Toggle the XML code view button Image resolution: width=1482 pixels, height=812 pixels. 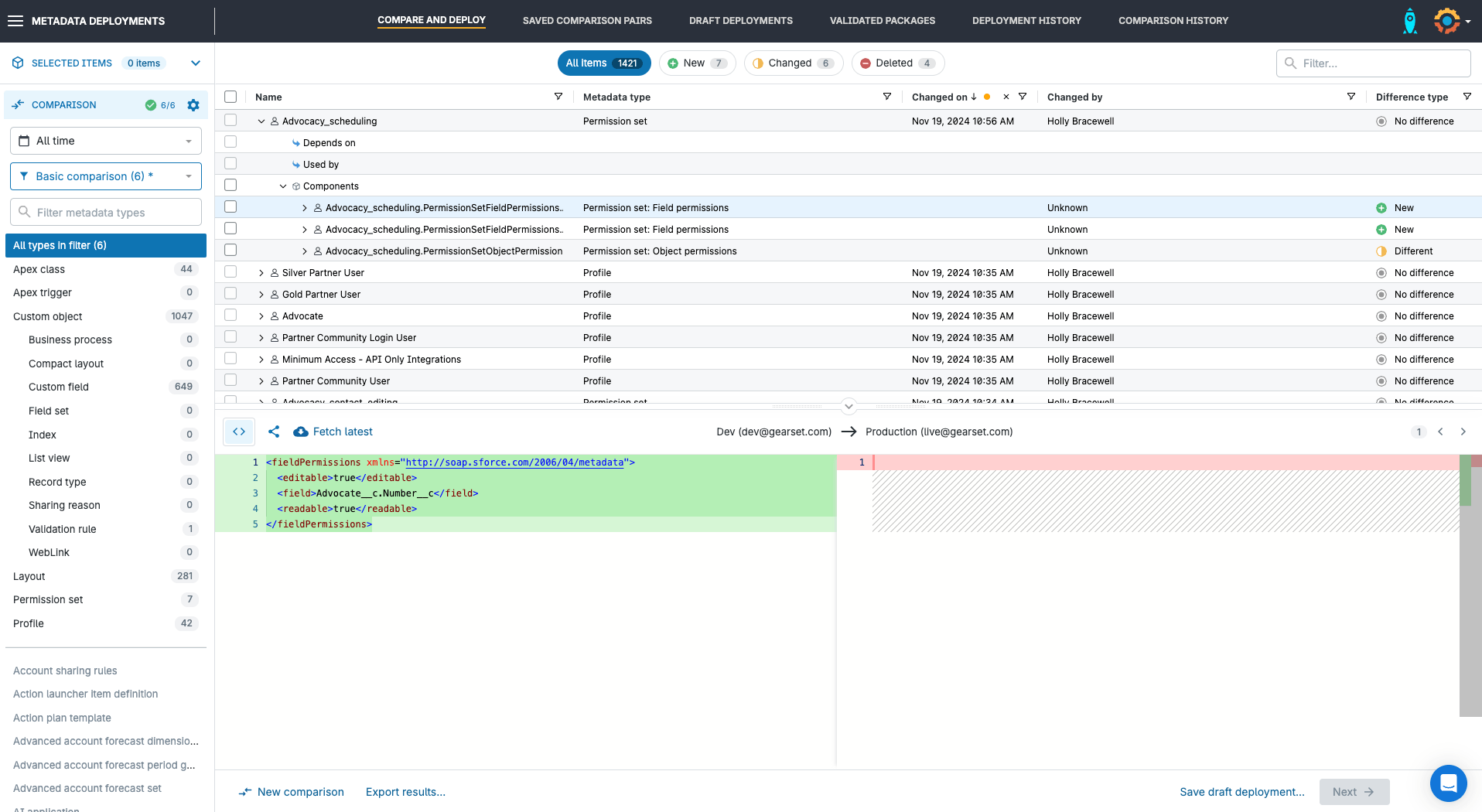[x=239, y=432]
